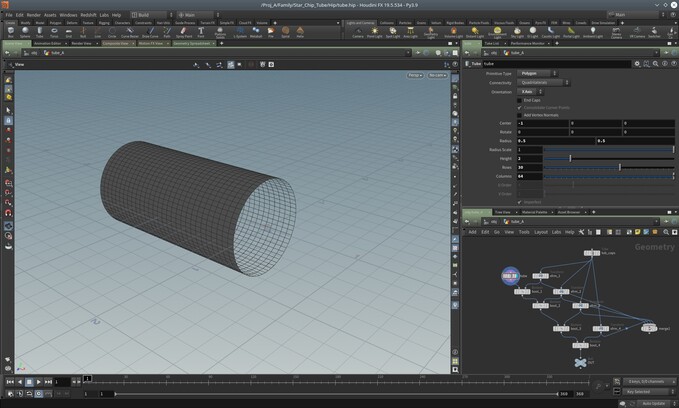This screenshot has width=679, height=408.
Task: Open the Orientation X Axis dropdown
Action: (x=530, y=92)
